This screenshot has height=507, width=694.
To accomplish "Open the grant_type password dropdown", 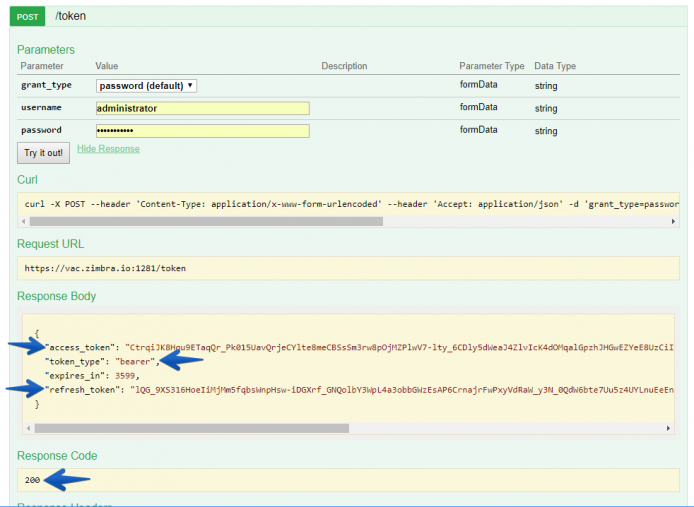I will click(x=146, y=86).
